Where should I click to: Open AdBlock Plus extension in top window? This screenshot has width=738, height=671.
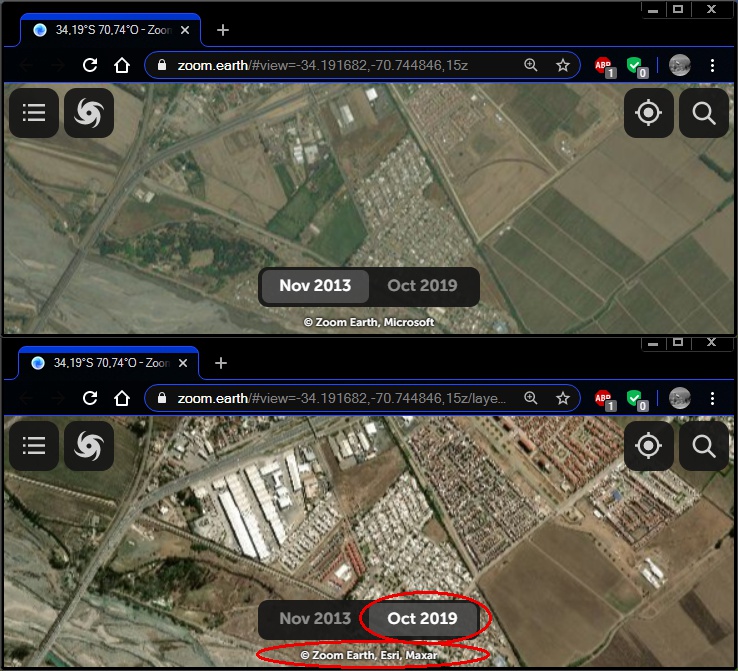(x=604, y=66)
